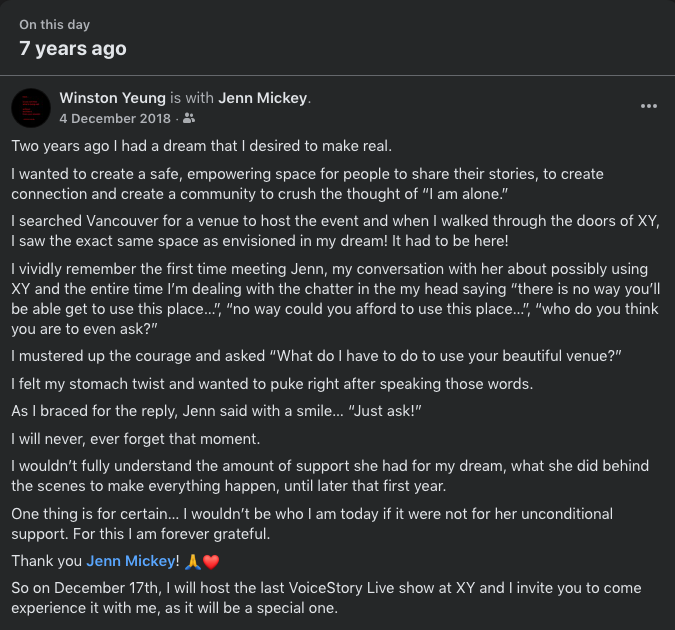Click the "7 years ago" heading
Screen dimensions: 675x630
coord(73,47)
